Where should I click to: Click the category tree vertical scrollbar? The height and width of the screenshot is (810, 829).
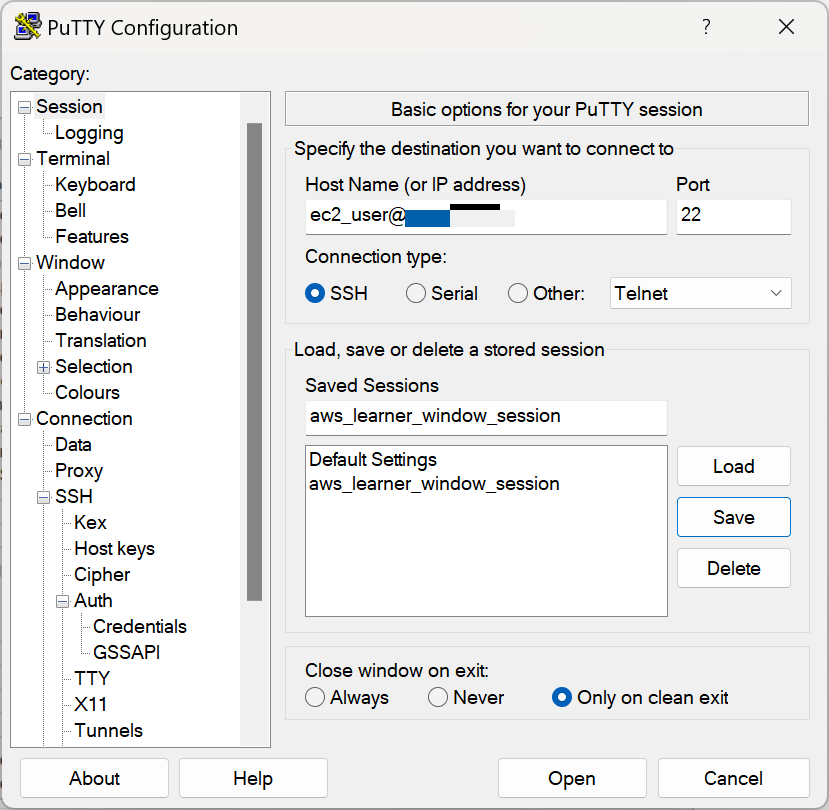[x=254, y=362]
